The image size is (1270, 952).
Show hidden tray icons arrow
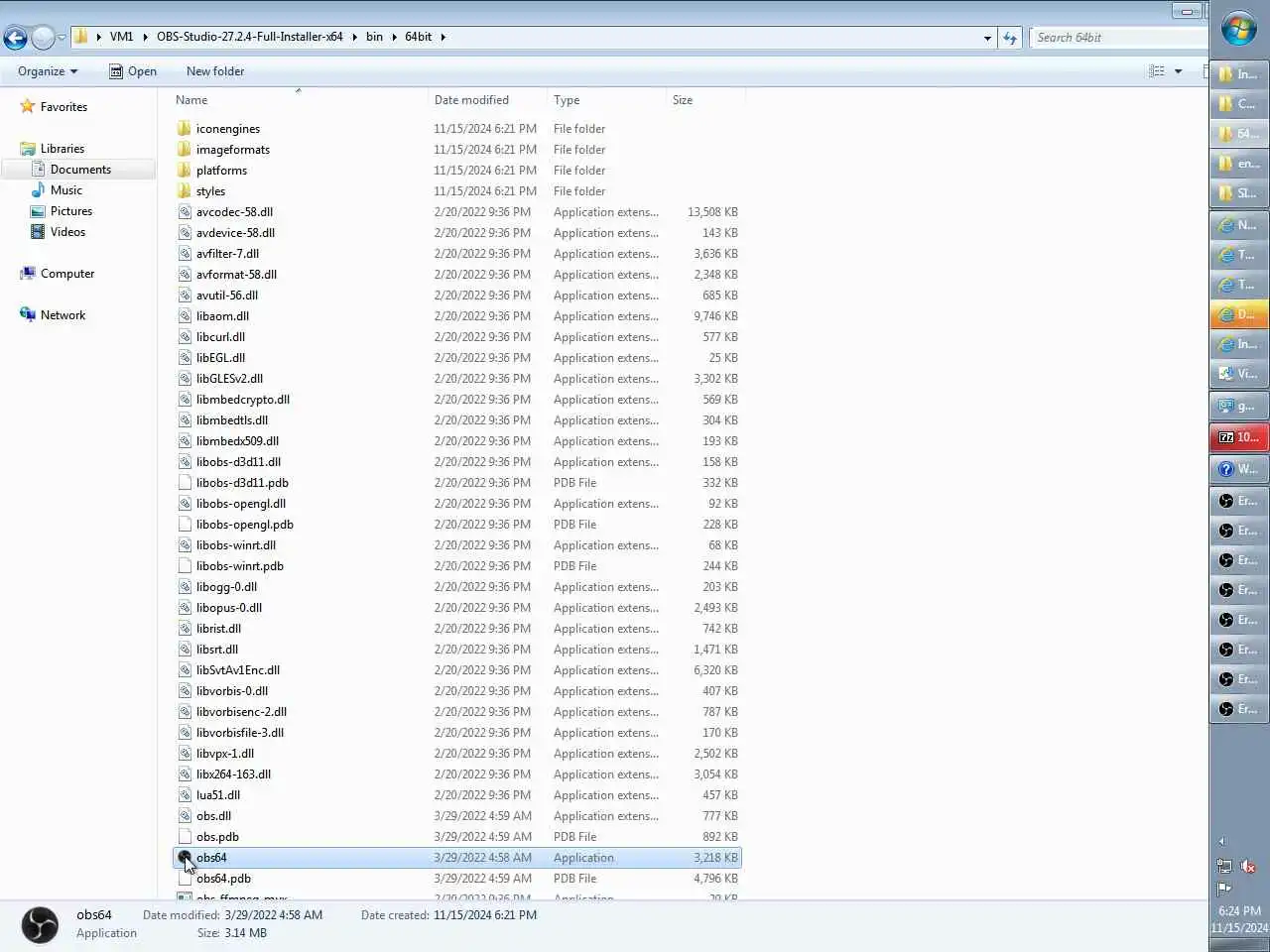[x=1221, y=841]
